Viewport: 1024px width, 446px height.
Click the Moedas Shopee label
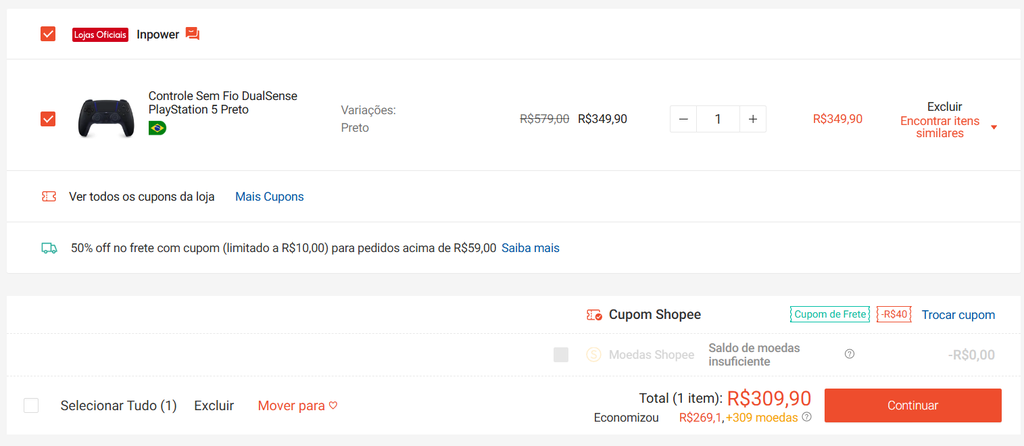(651, 355)
